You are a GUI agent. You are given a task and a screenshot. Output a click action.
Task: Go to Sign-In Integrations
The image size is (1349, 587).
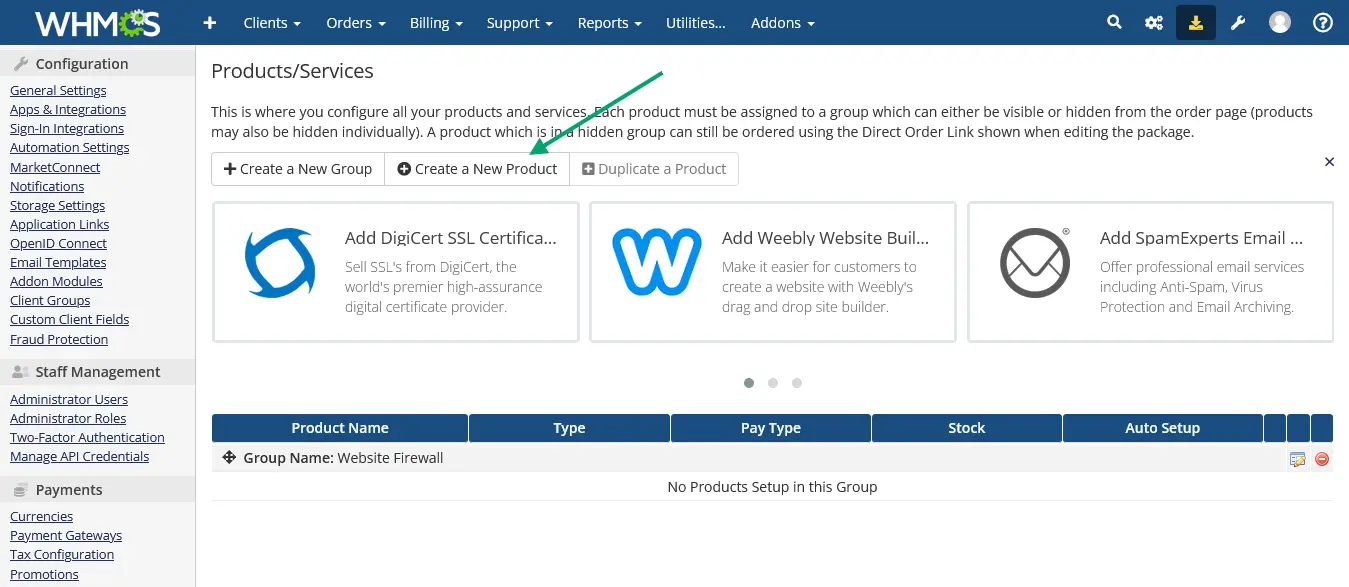[67, 128]
